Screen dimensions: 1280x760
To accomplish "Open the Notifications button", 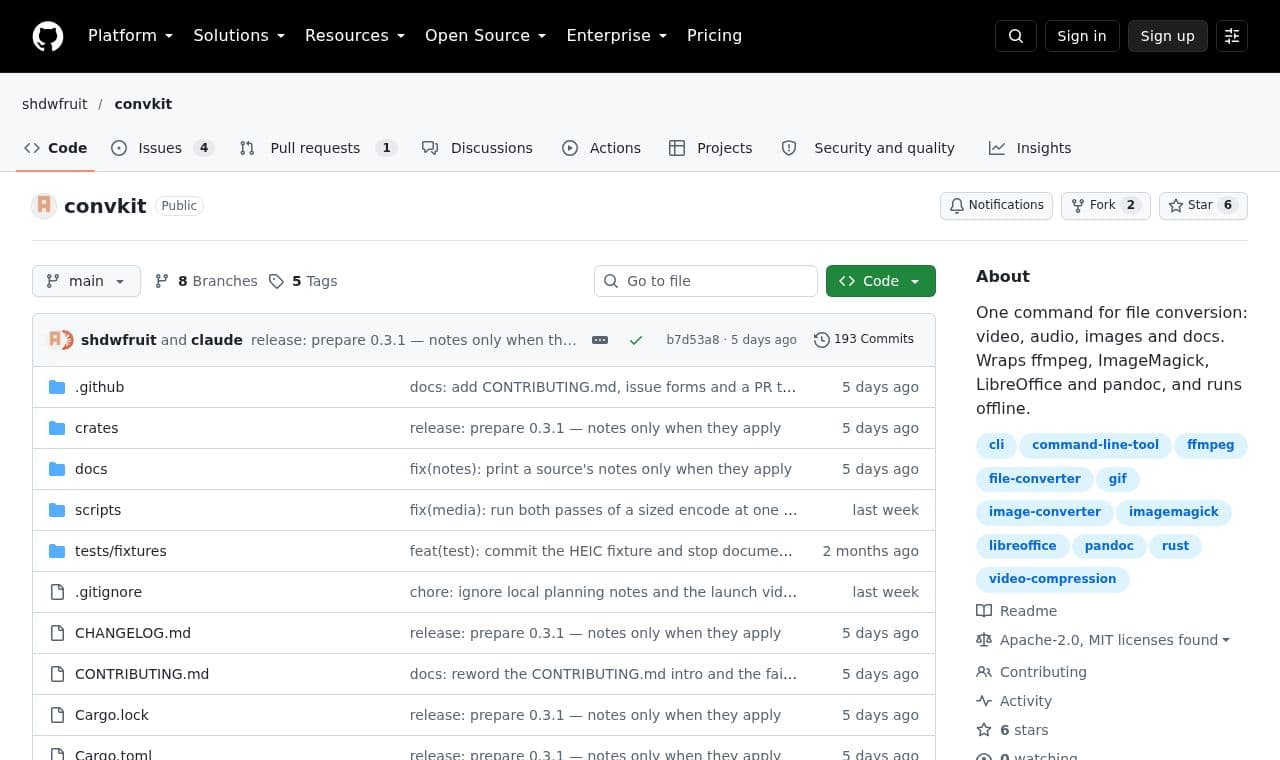I will [996, 205].
